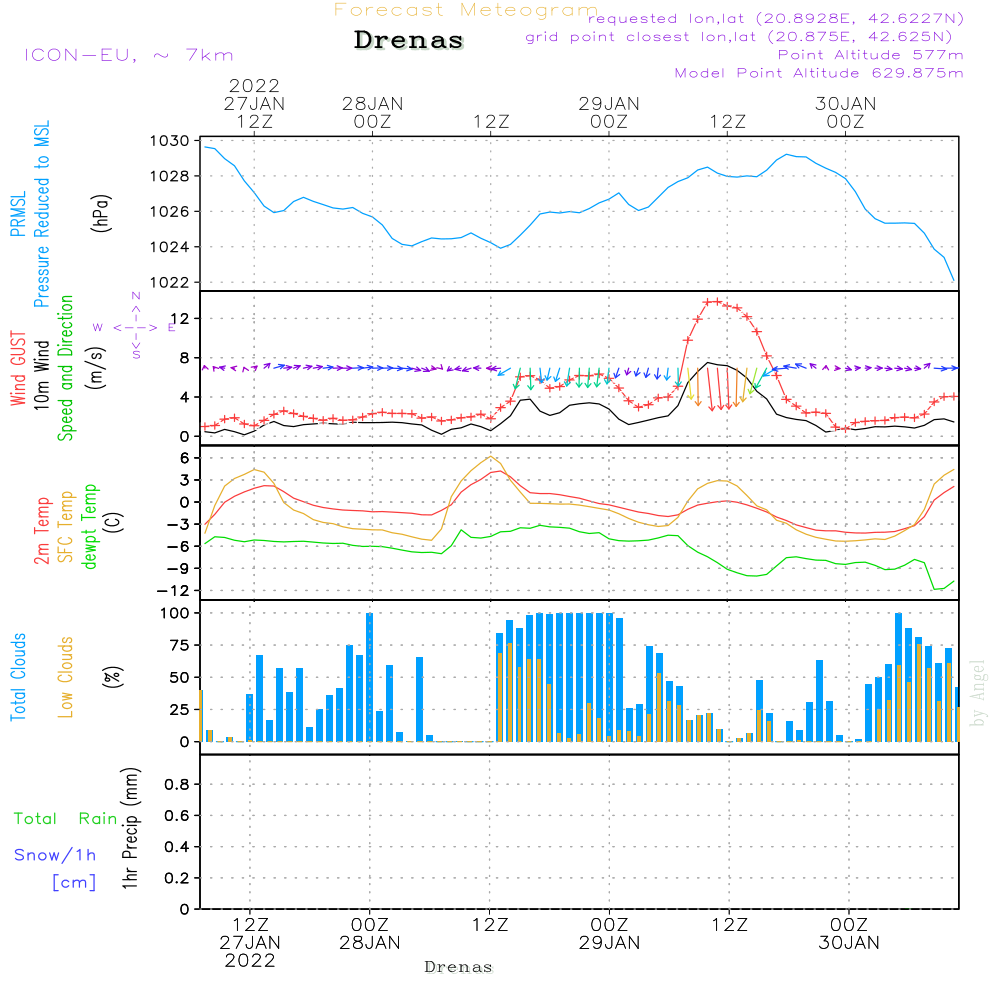Click the green 'Speed and Direction' label
This screenshot has height=1000, width=1000.
point(66,368)
